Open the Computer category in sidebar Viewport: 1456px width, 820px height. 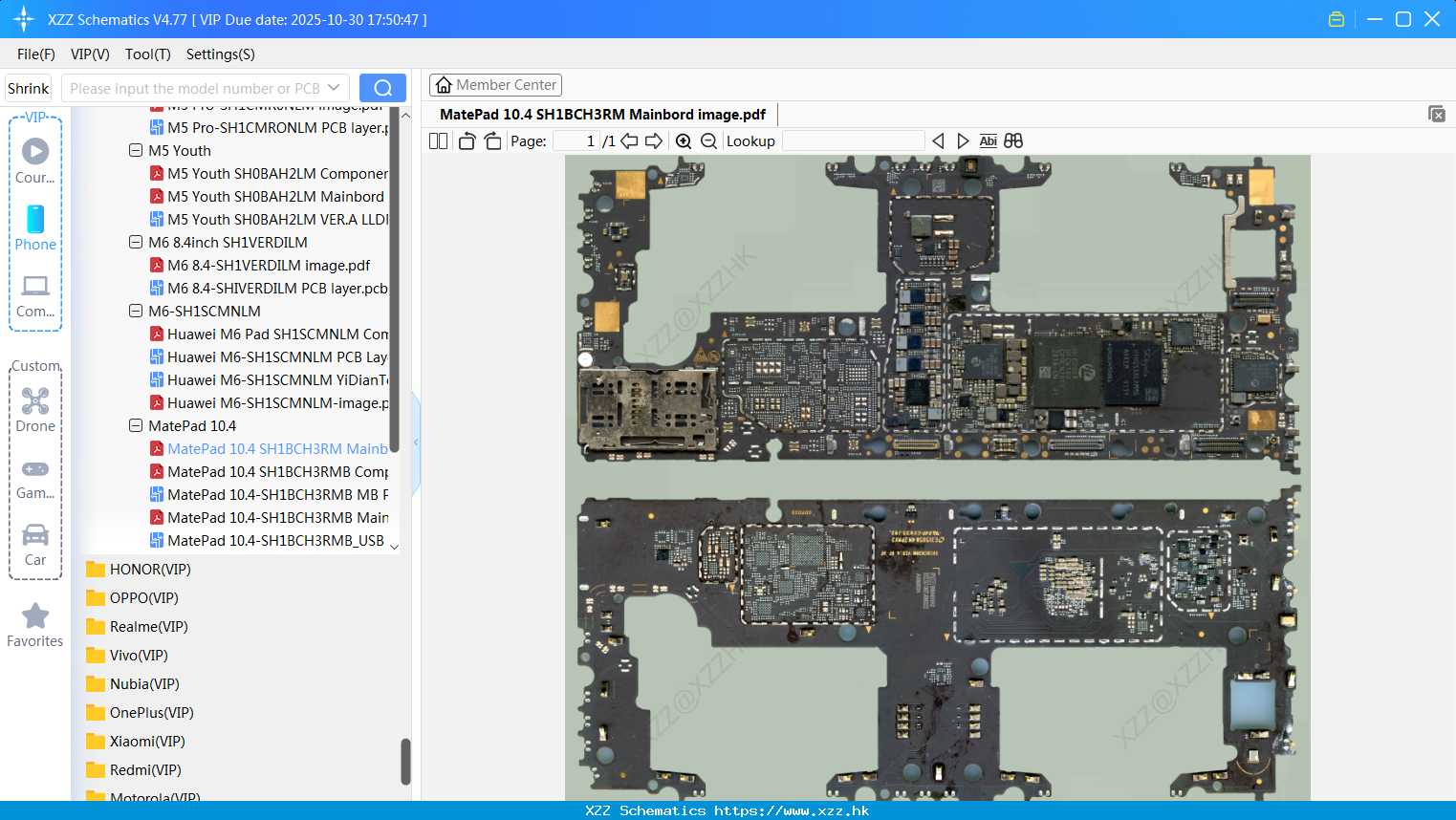click(x=35, y=295)
